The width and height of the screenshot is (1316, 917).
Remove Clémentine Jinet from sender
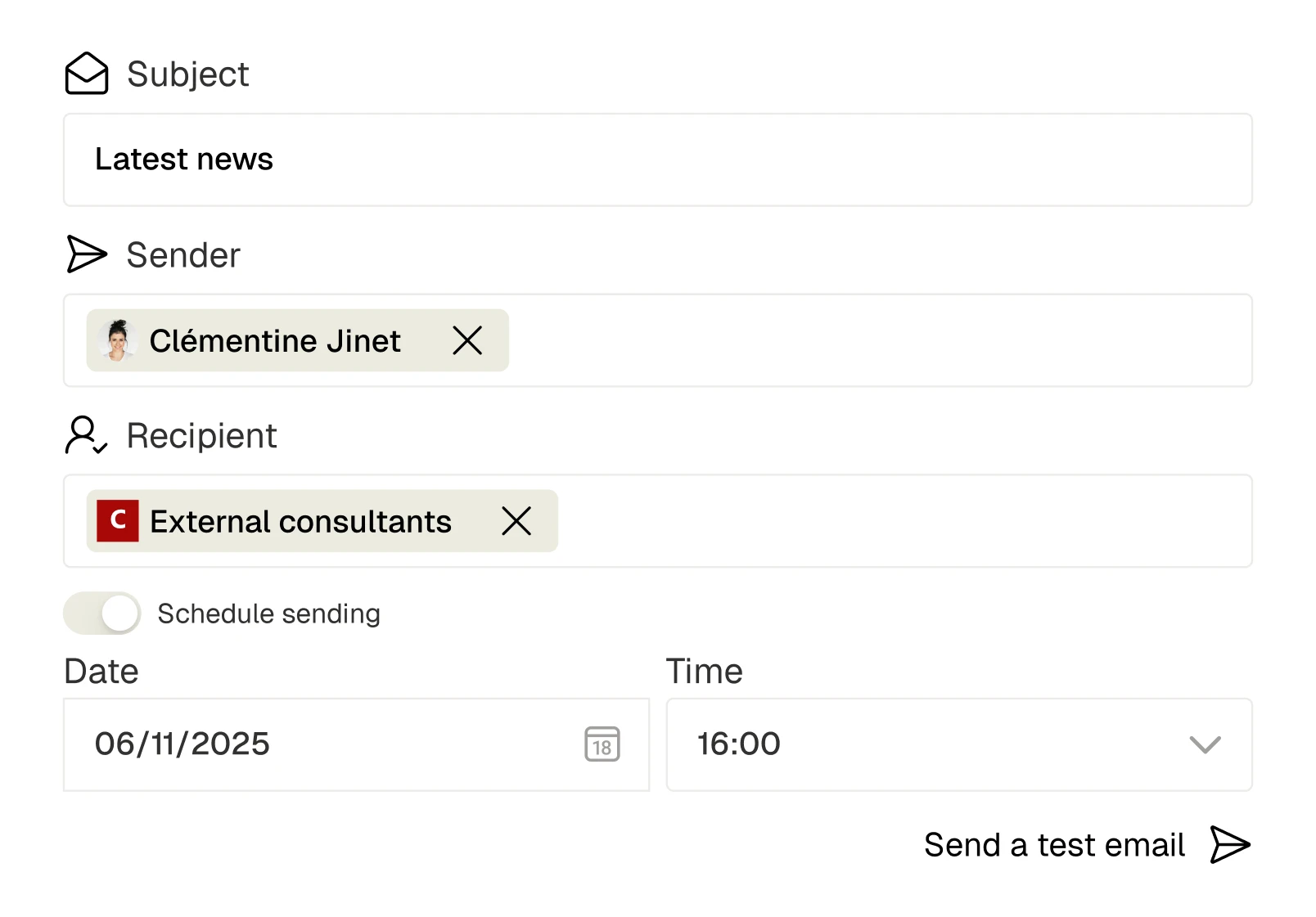[467, 340]
